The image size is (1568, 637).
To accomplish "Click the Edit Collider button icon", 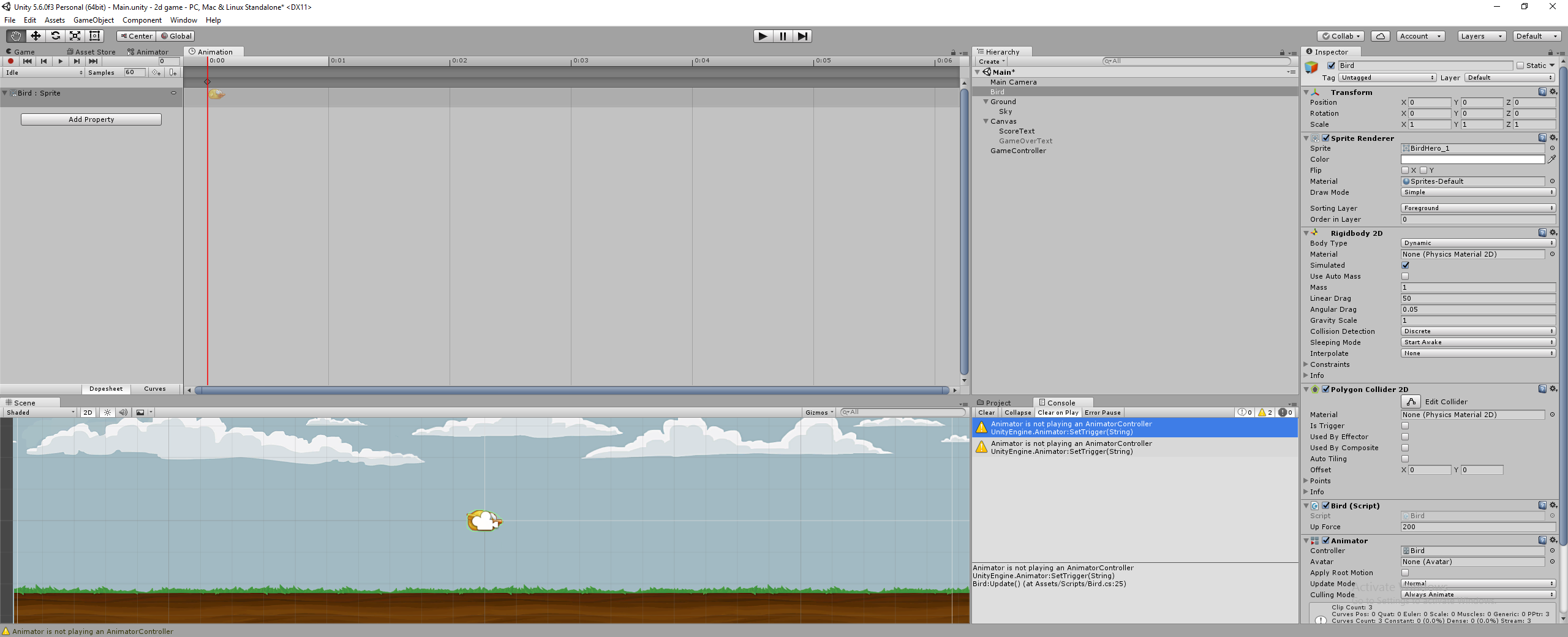I will point(1411,402).
